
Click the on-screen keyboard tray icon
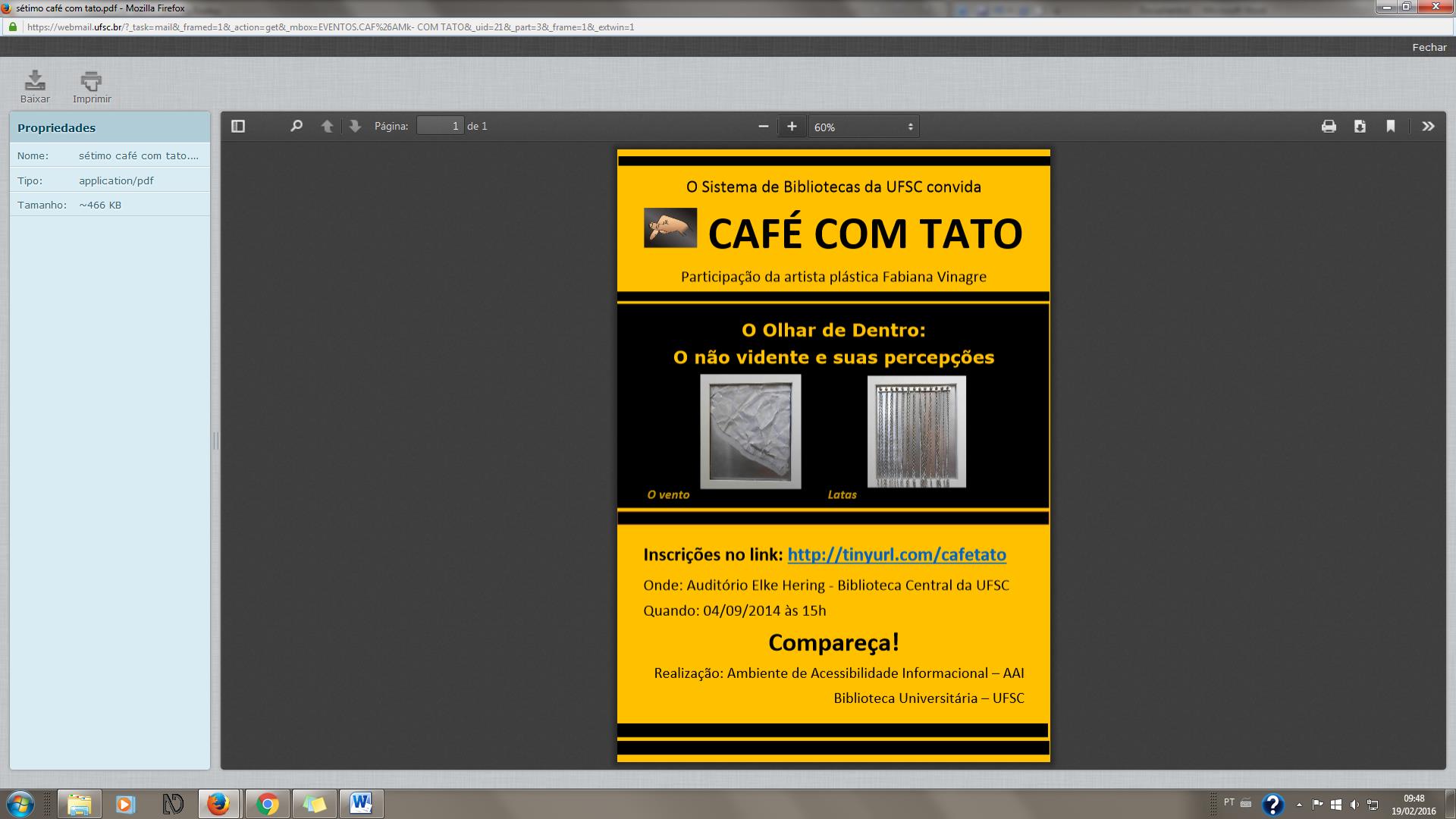click(x=1246, y=803)
